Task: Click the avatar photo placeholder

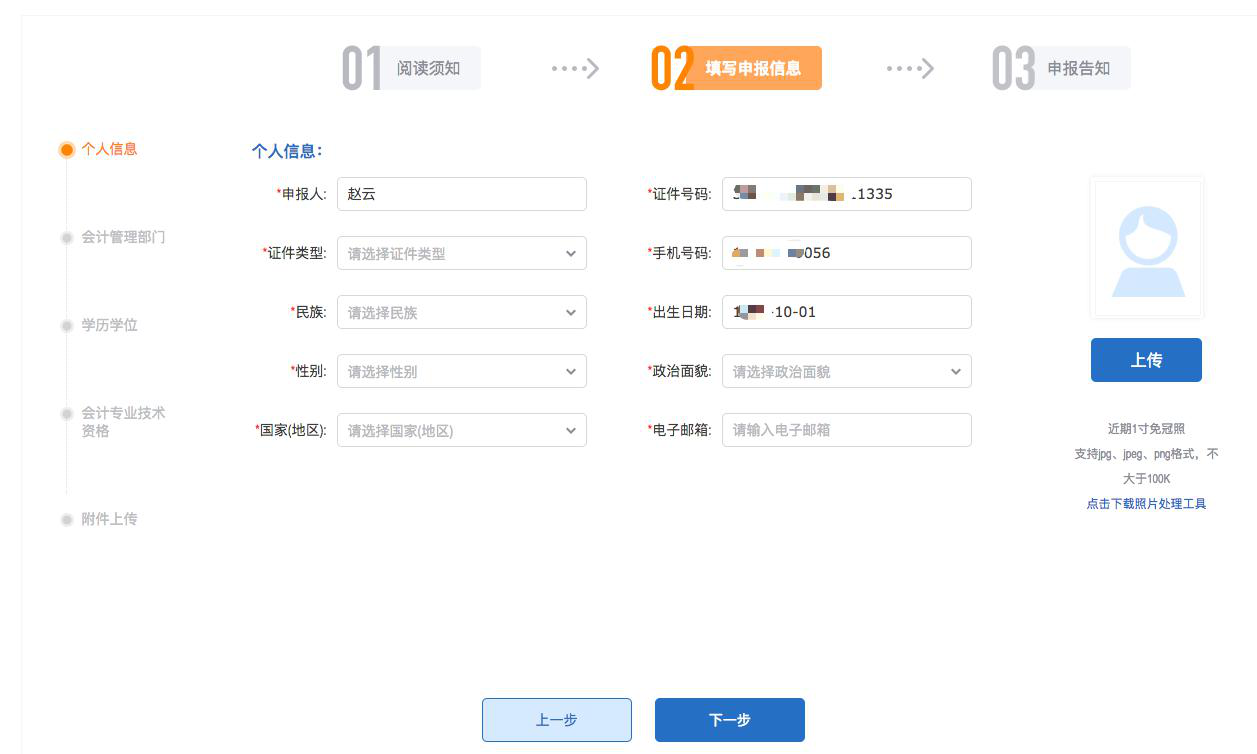Action: click(1146, 248)
